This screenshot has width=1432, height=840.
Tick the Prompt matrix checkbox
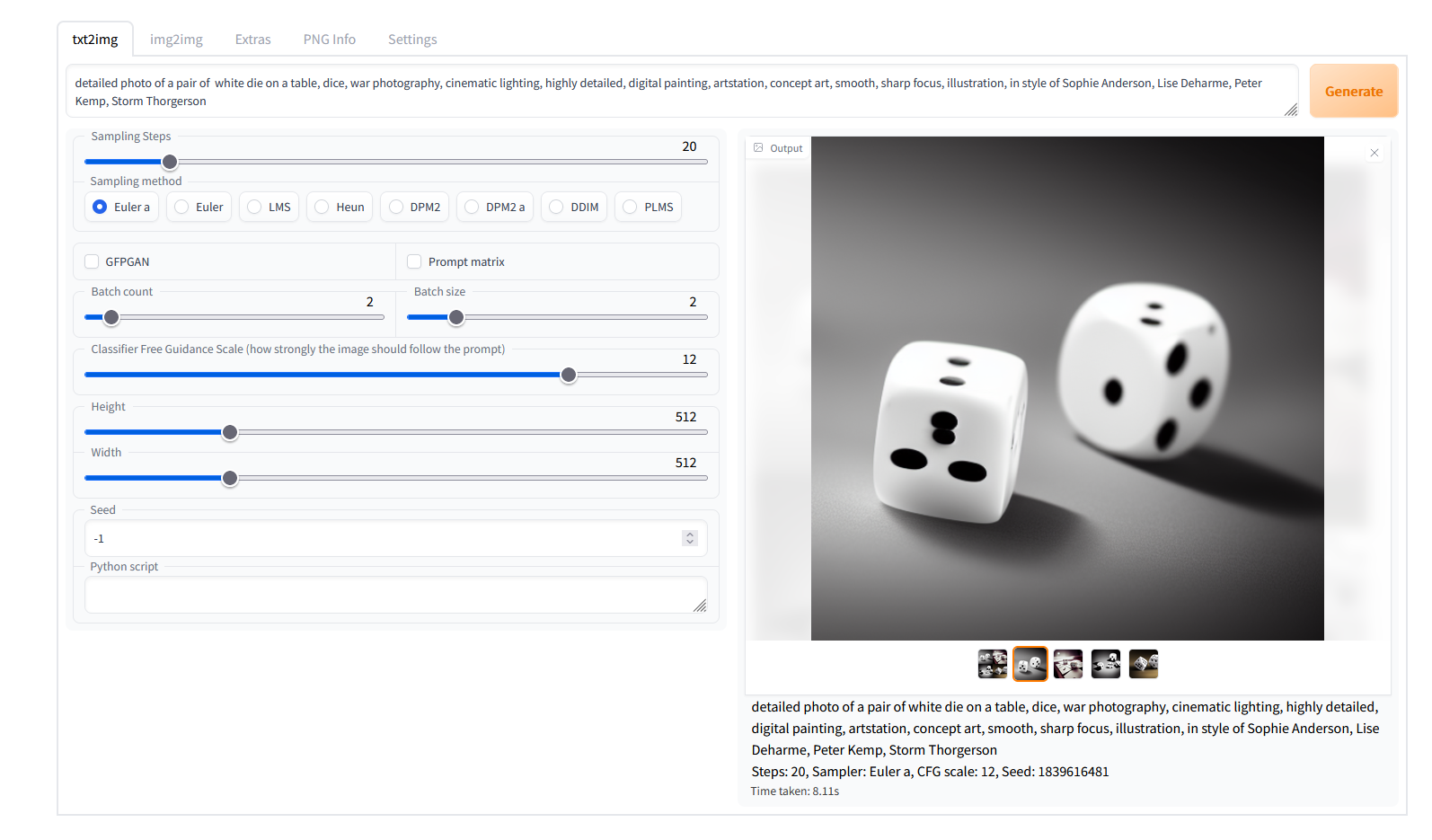[x=414, y=261]
